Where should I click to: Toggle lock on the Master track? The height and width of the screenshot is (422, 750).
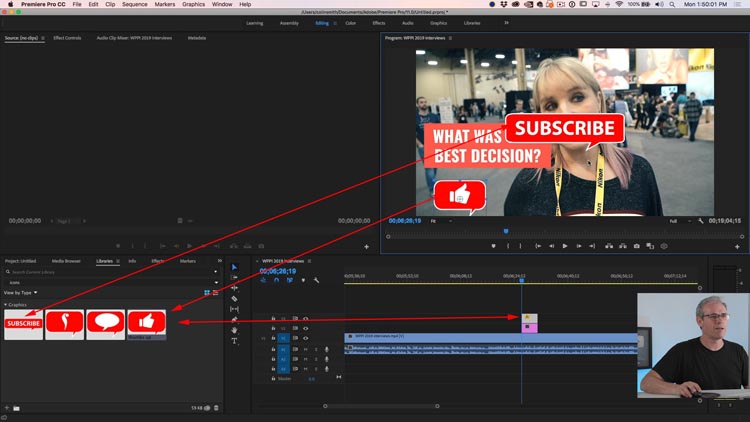[273, 378]
